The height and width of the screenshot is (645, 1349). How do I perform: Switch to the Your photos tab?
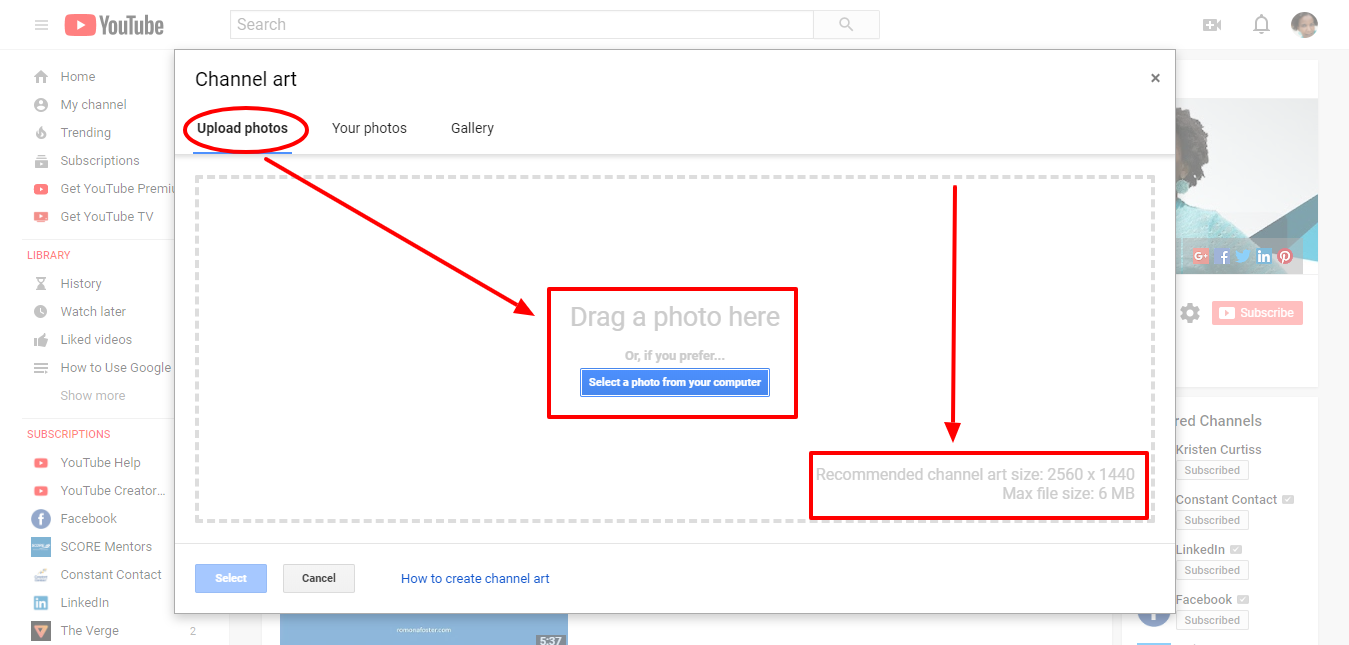(369, 128)
